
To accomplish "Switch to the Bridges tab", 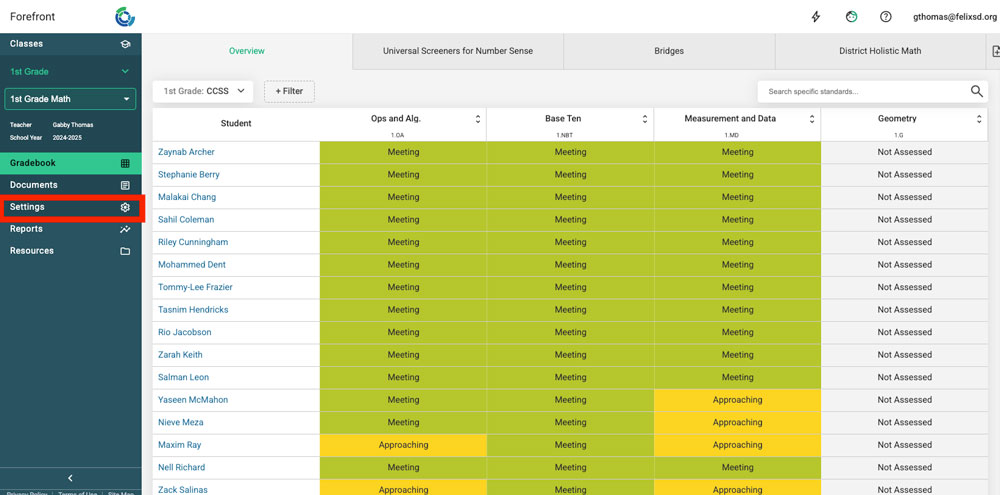I will tap(669, 51).
